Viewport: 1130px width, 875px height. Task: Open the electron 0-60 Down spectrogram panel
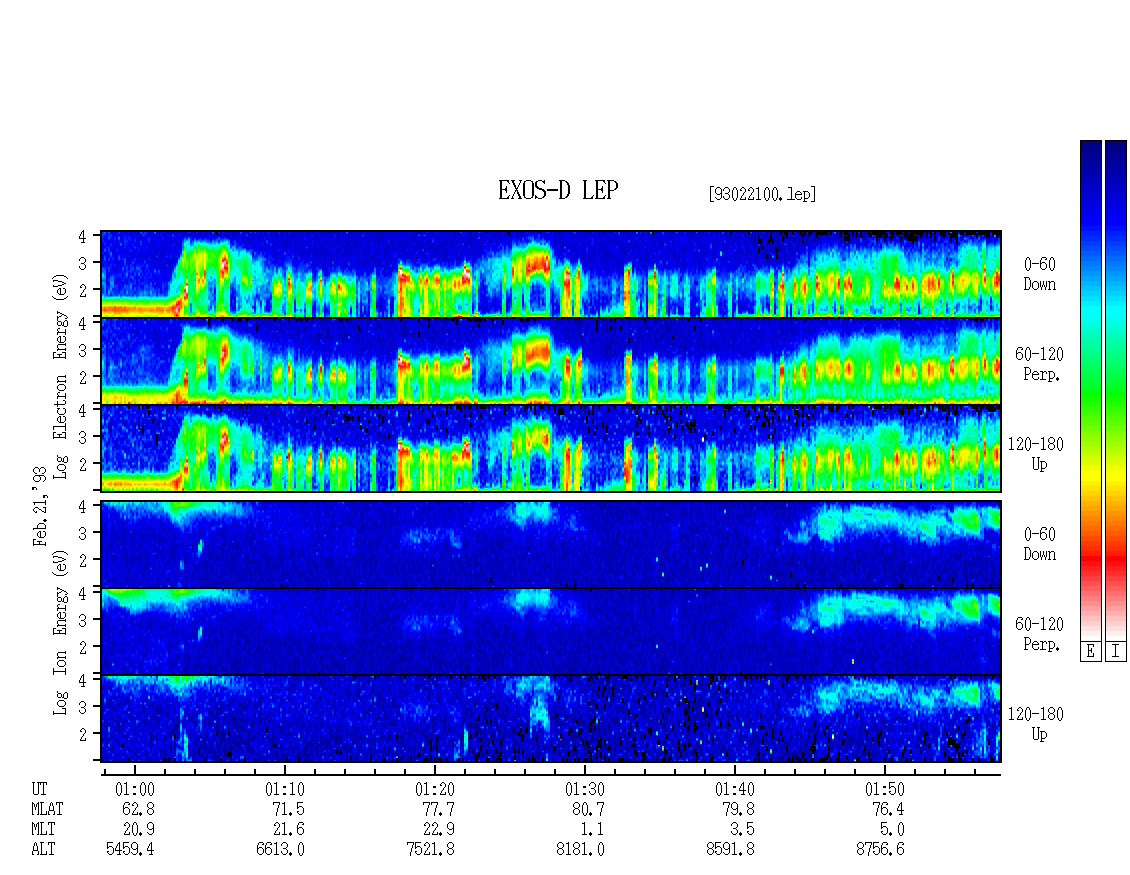pyautogui.click(x=551, y=274)
